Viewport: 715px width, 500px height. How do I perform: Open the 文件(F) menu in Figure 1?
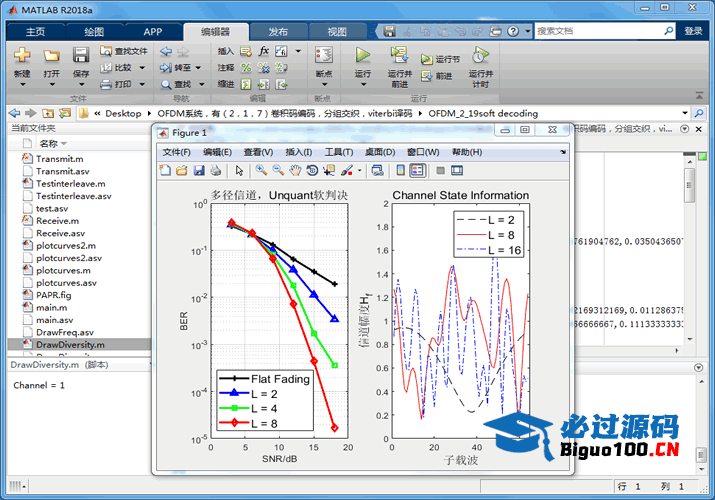(x=176, y=152)
